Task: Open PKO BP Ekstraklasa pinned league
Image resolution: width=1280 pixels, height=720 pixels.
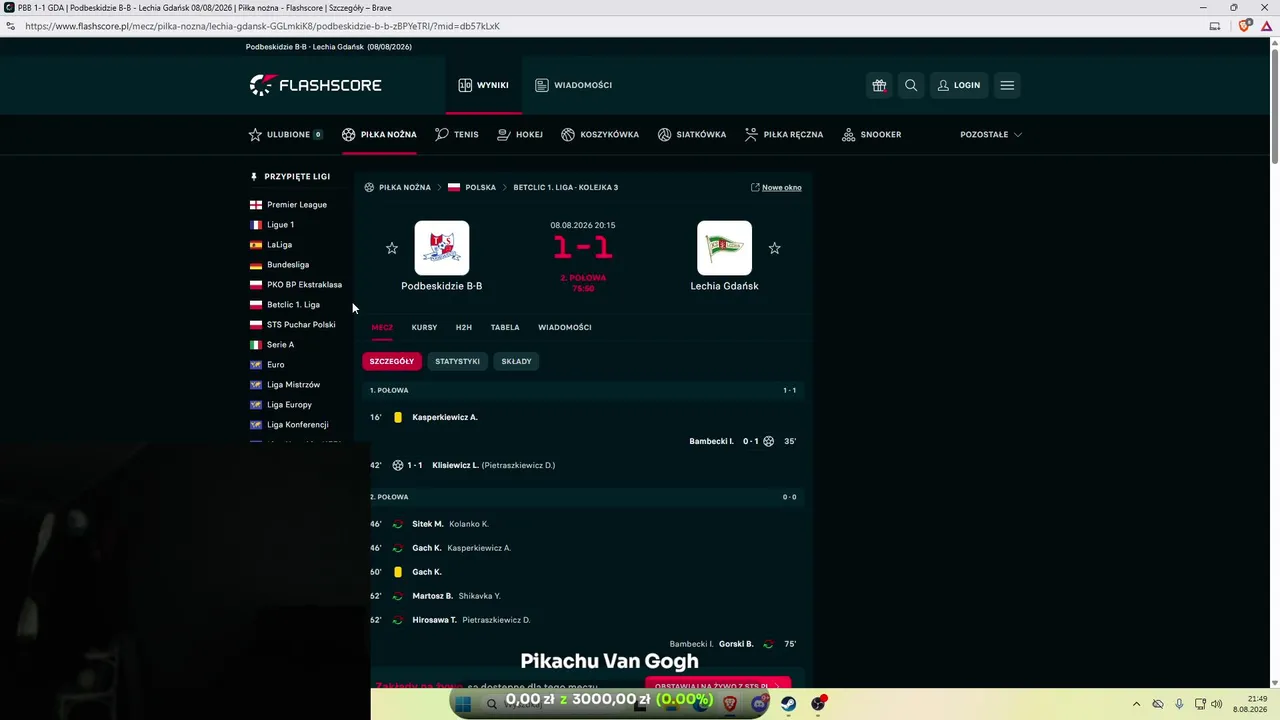Action: [295, 285]
